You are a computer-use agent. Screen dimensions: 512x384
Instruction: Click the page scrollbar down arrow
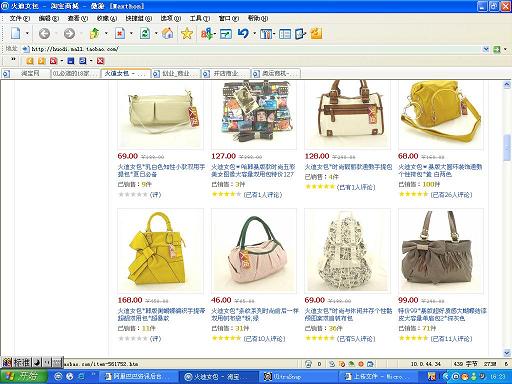point(507,353)
